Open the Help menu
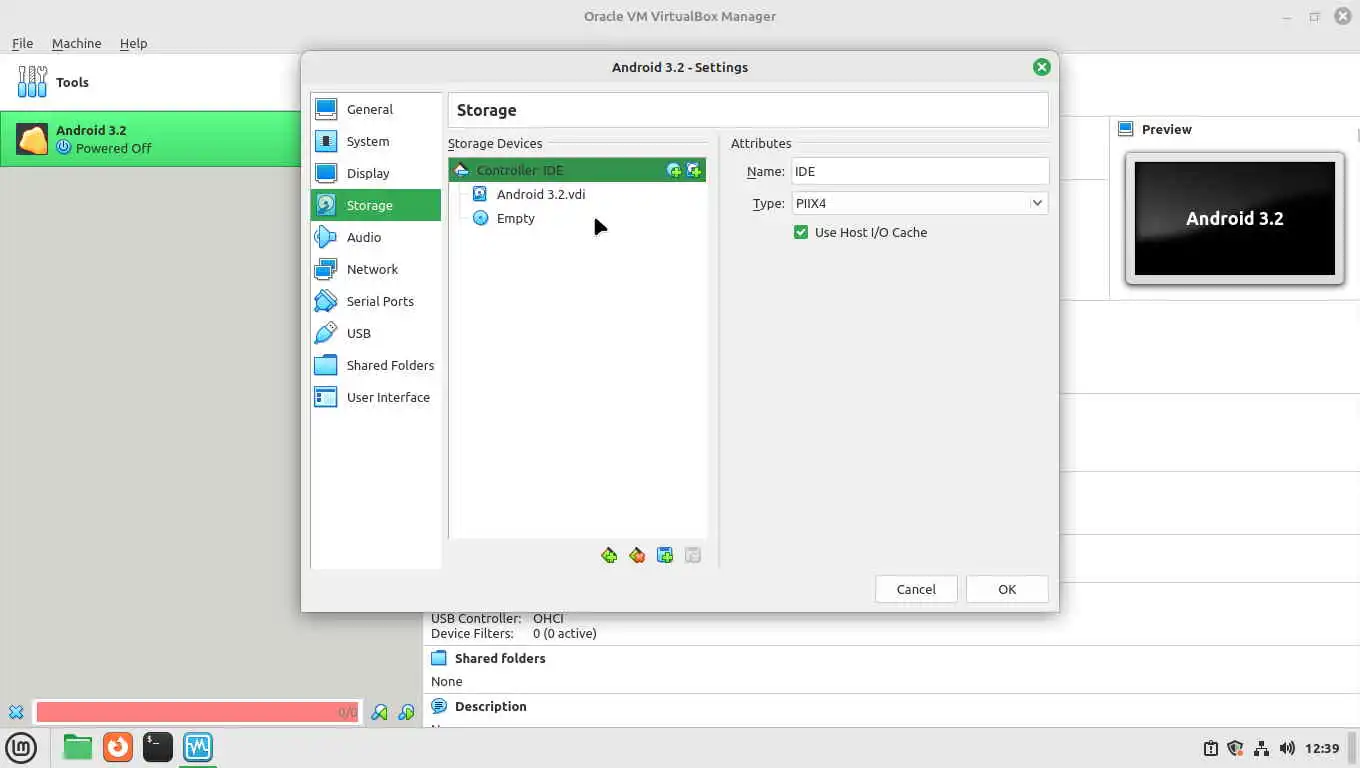 (x=133, y=43)
